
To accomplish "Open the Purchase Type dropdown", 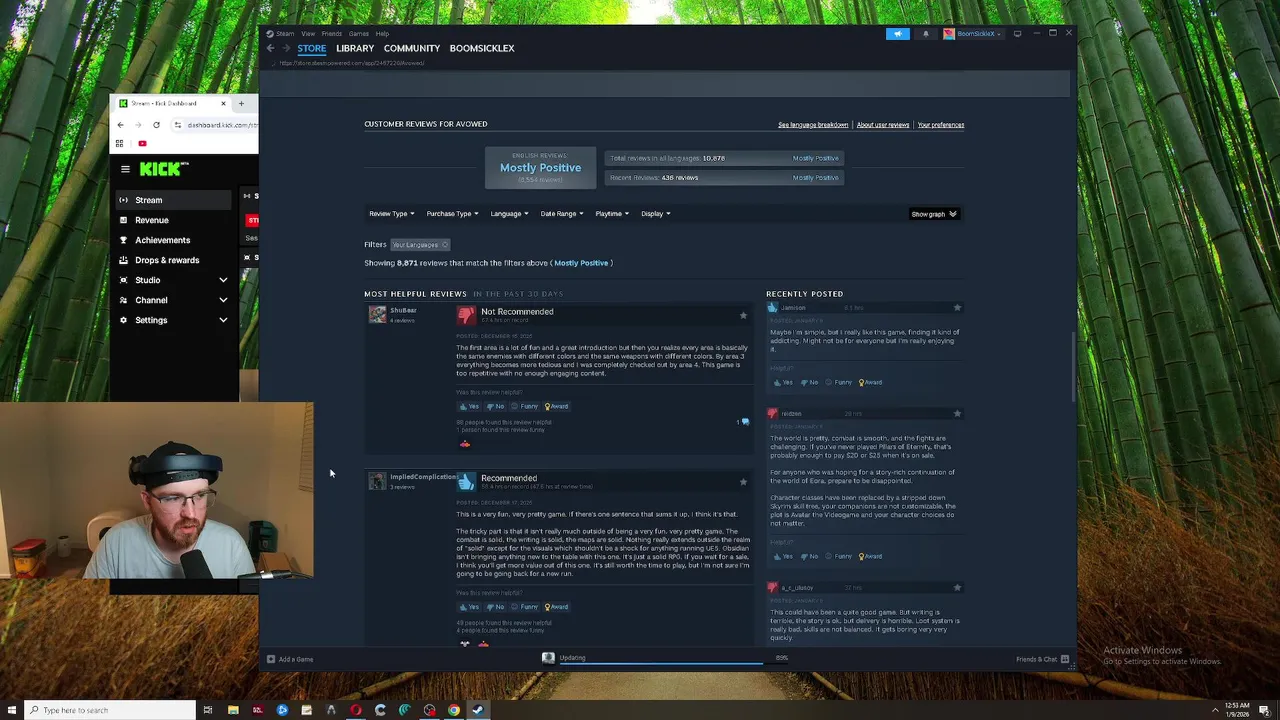I will click(452, 213).
